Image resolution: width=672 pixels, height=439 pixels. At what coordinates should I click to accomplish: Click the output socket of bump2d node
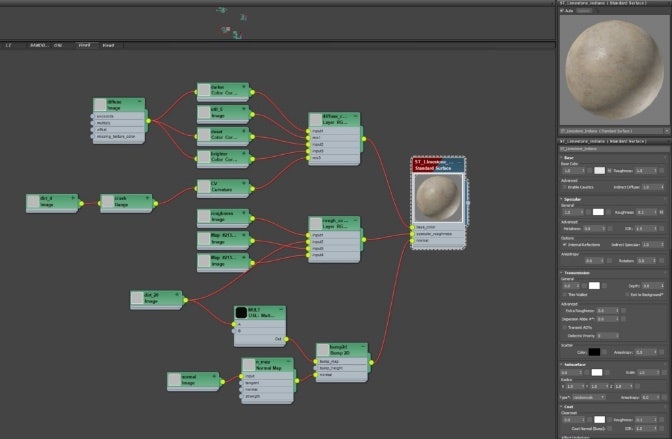(371, 363)
